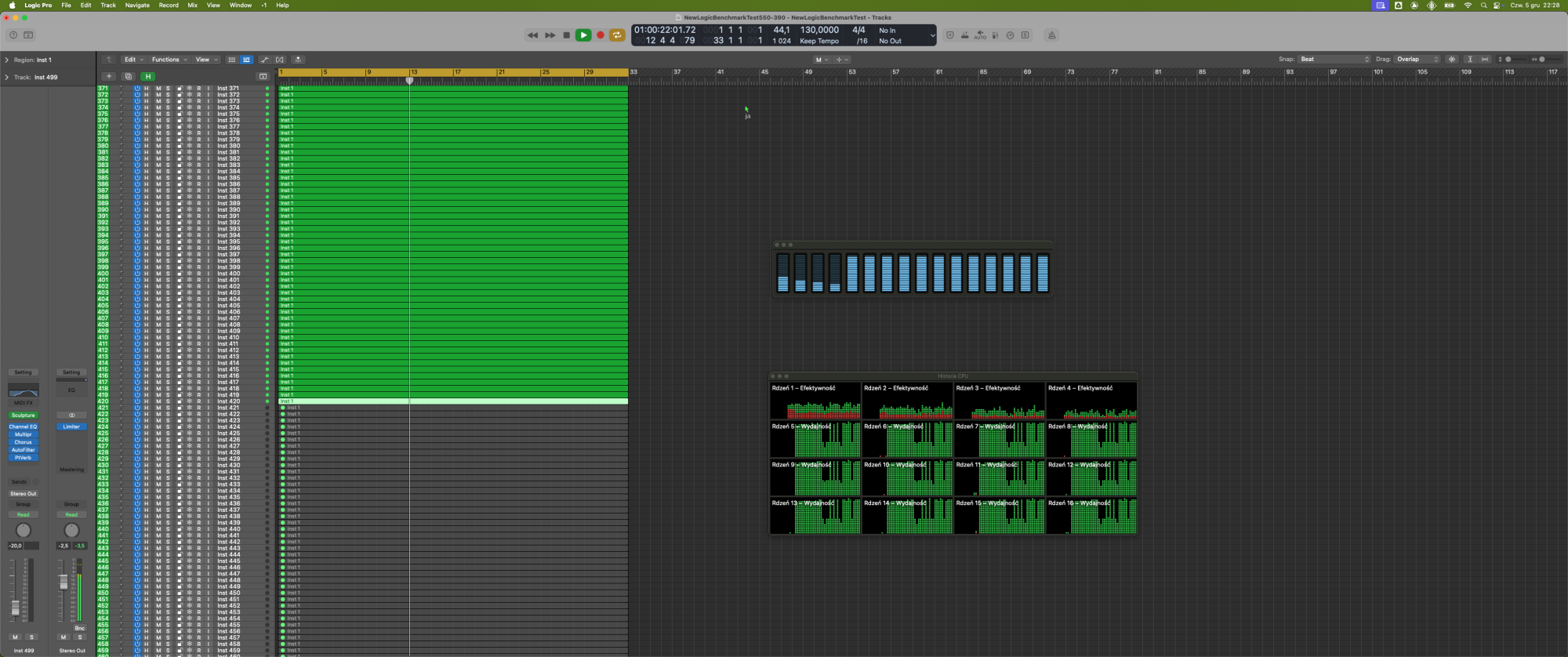Click the Catch Playhead icon
The image size is (1568, 657).
(x=298, y=60)
